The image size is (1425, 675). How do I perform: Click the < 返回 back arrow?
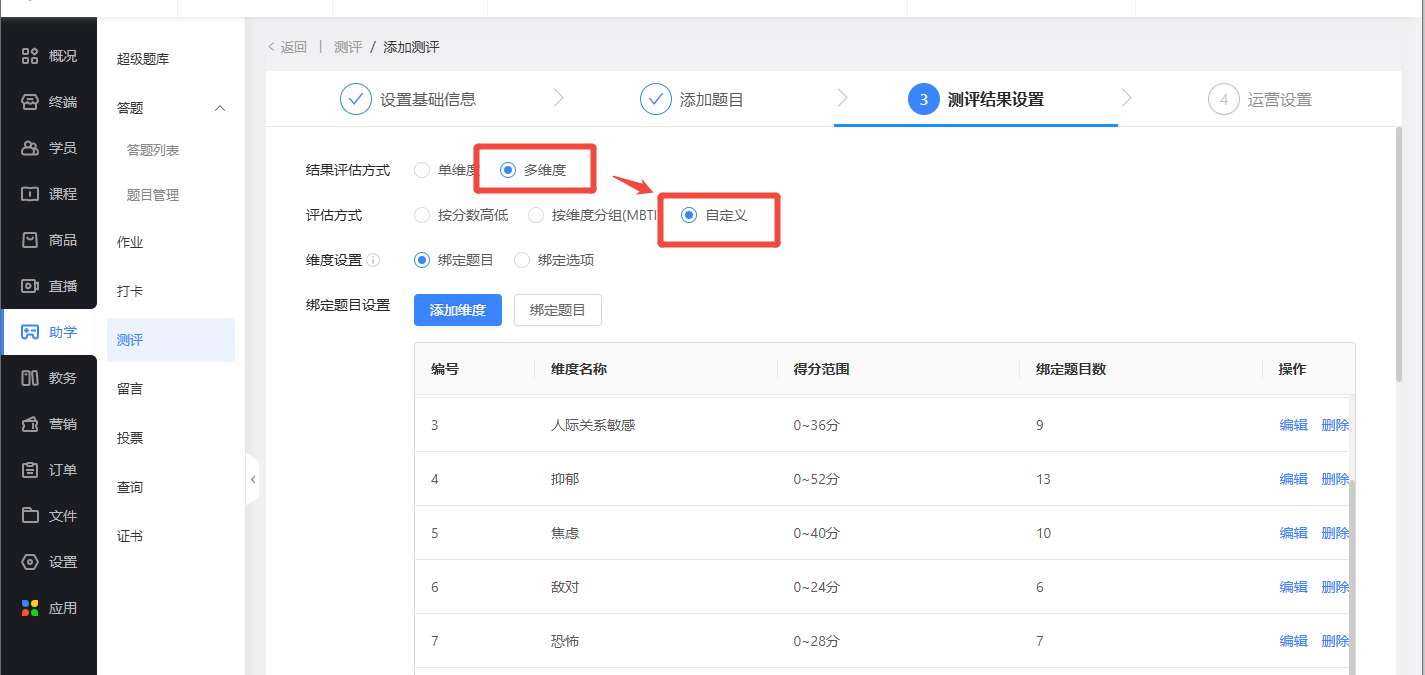(x=272, y=47)
